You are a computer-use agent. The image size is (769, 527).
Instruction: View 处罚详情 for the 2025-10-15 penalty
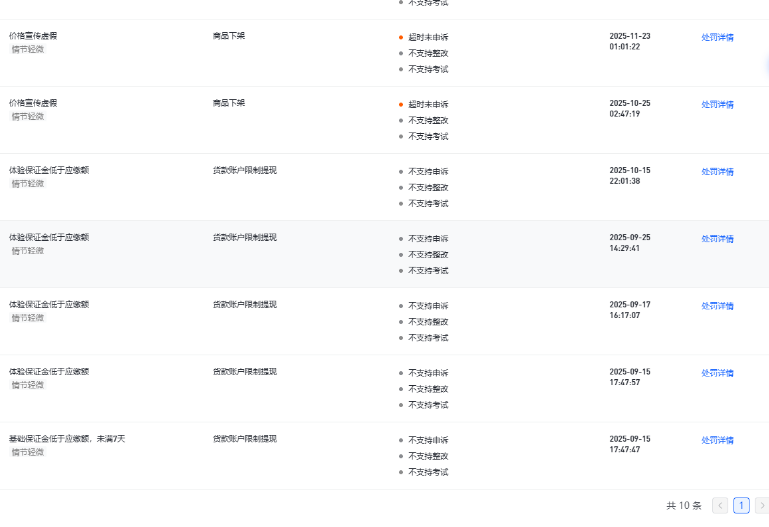(x=717, y=171)
